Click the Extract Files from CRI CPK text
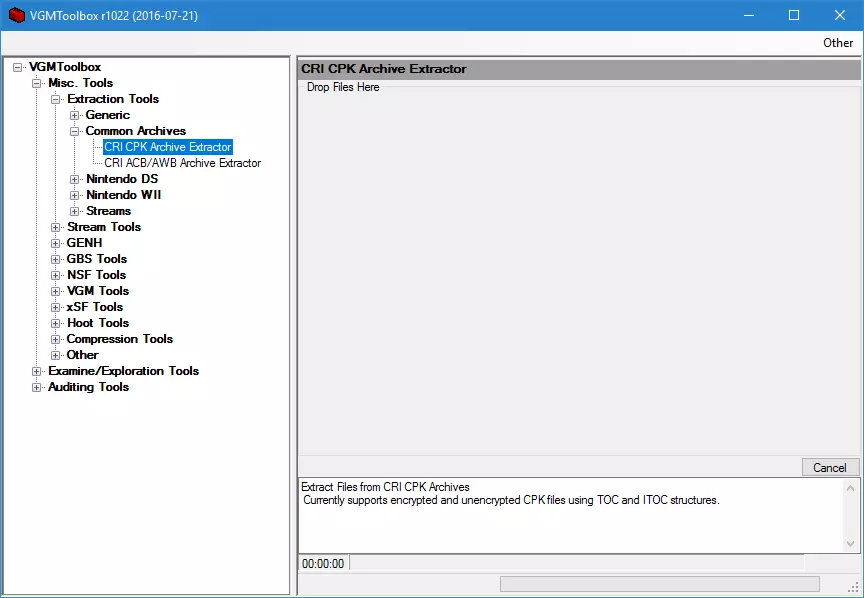The width and height of the screenshot is (864, 598). pyautogui.click(x=385, y=487)
